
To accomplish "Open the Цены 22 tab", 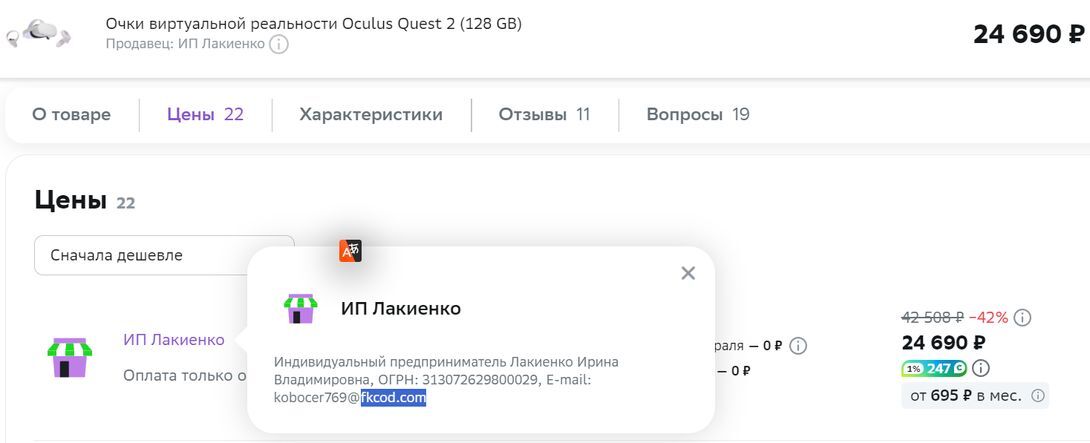I will [x=205, y=115].
